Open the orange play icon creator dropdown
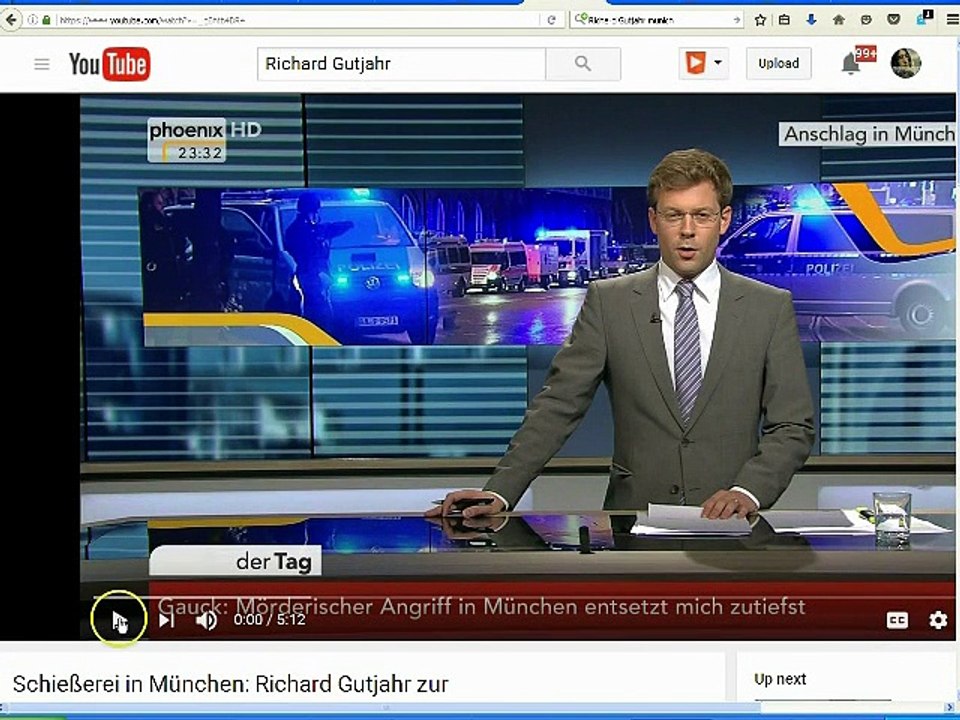The image size is (960, 720). 703,63
